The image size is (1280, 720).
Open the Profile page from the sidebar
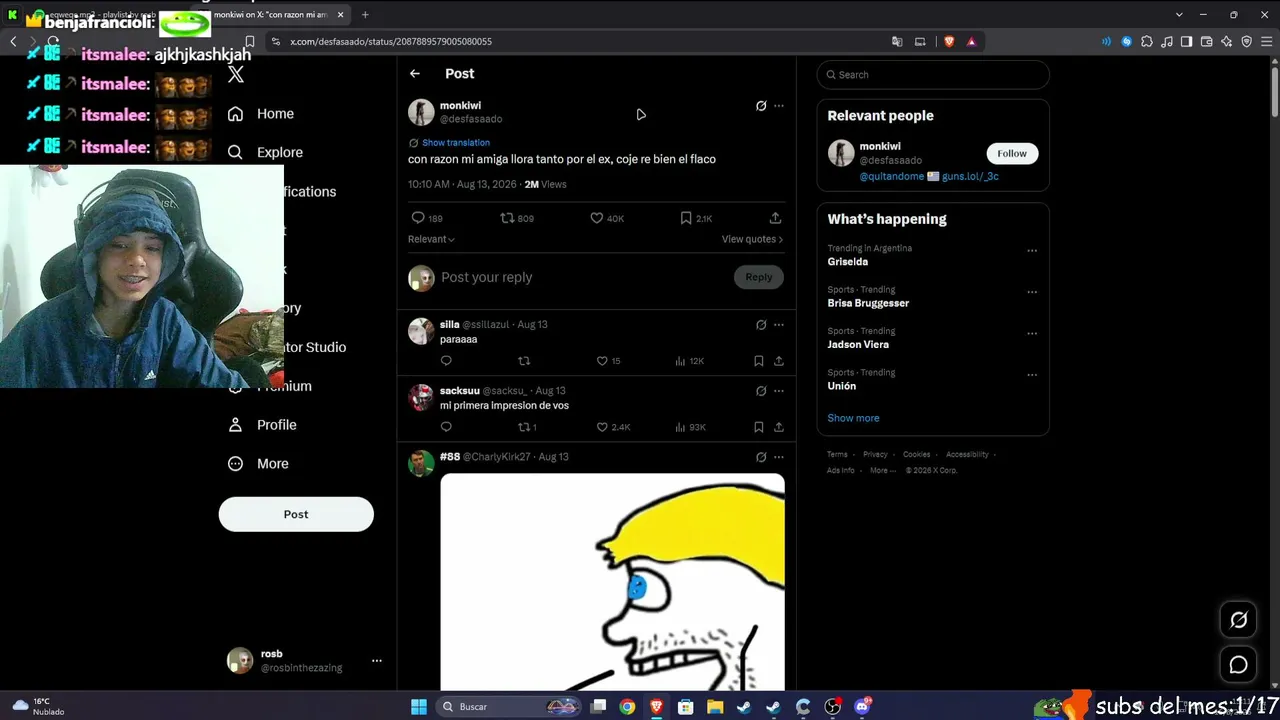coord(262,425)
